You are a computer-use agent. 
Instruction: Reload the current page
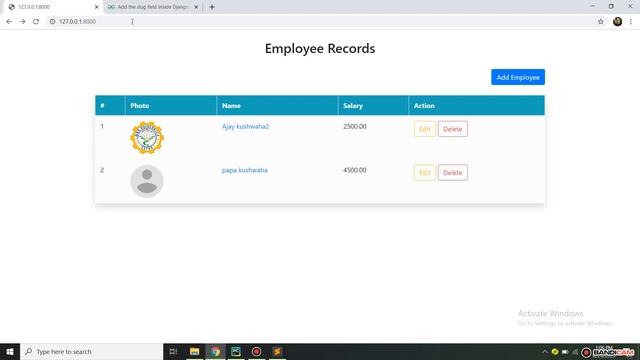[36, 22]
